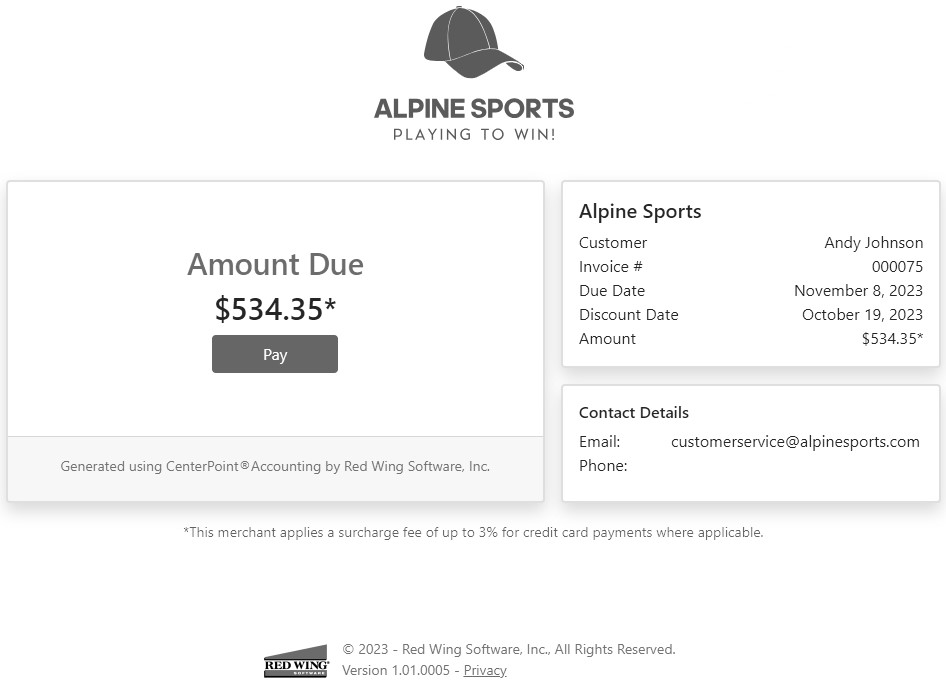946x690 pixels.
Task: Click the Amount value in invoice details
Action: pyautogui.click(x=892, y=338)
